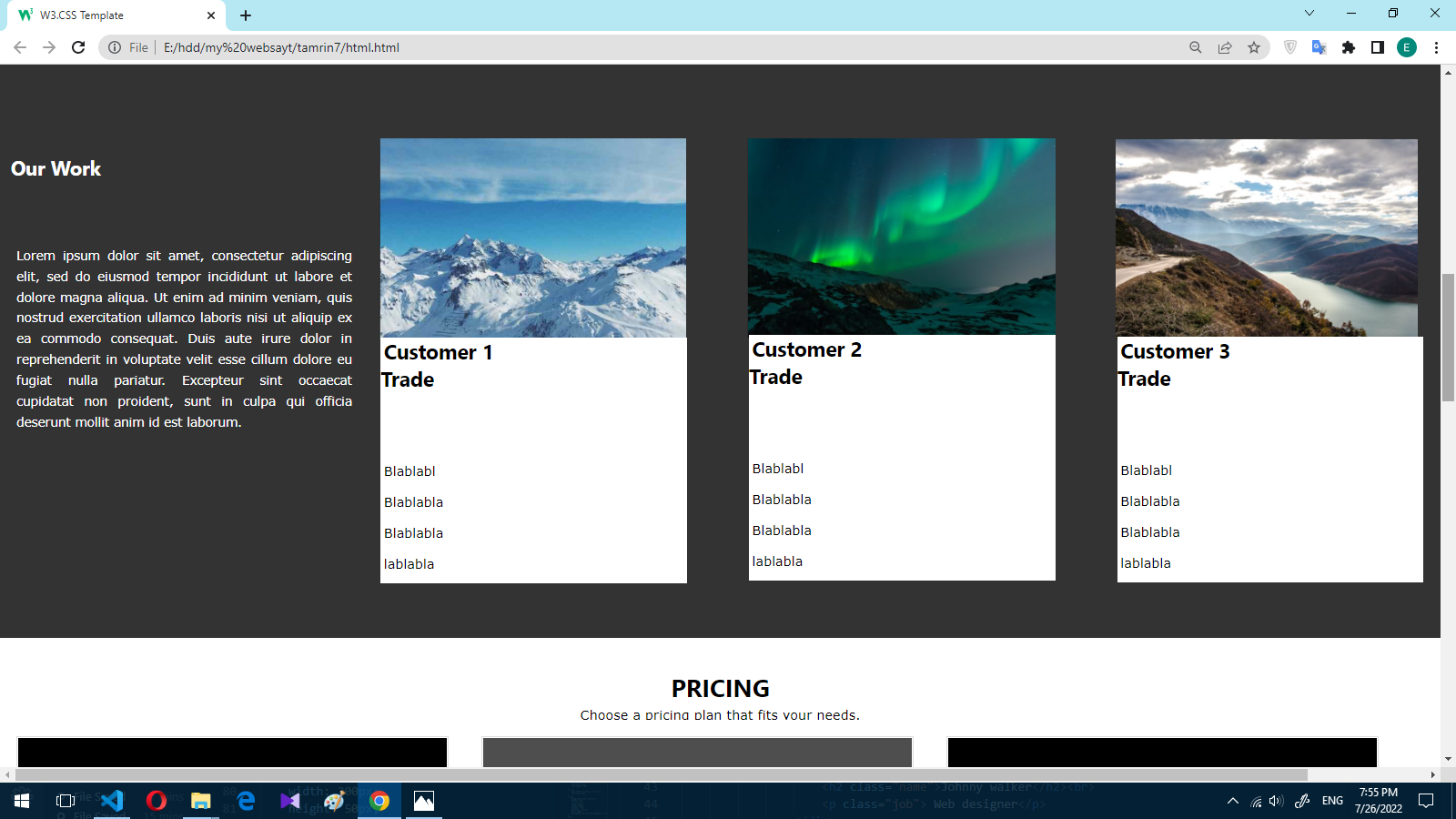1456x819 pixels.
Task: Click the Our Work heading
Action: 56,168
